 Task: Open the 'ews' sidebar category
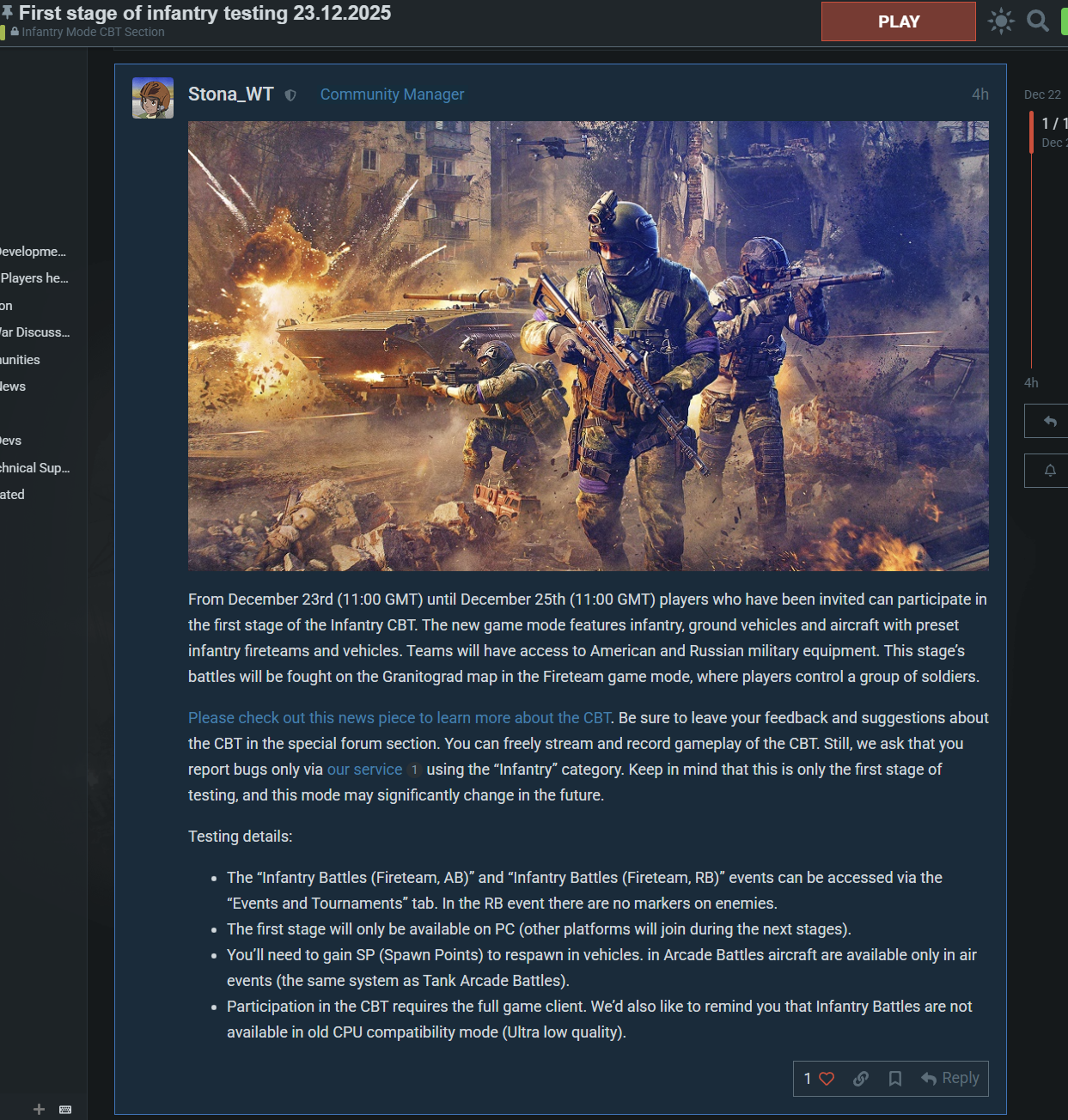click(x=13, y=387)
